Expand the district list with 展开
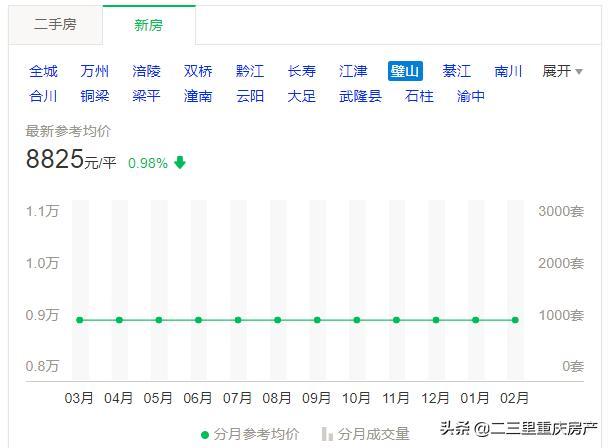Viewport: 610px width, 448px height. [563, 71]
